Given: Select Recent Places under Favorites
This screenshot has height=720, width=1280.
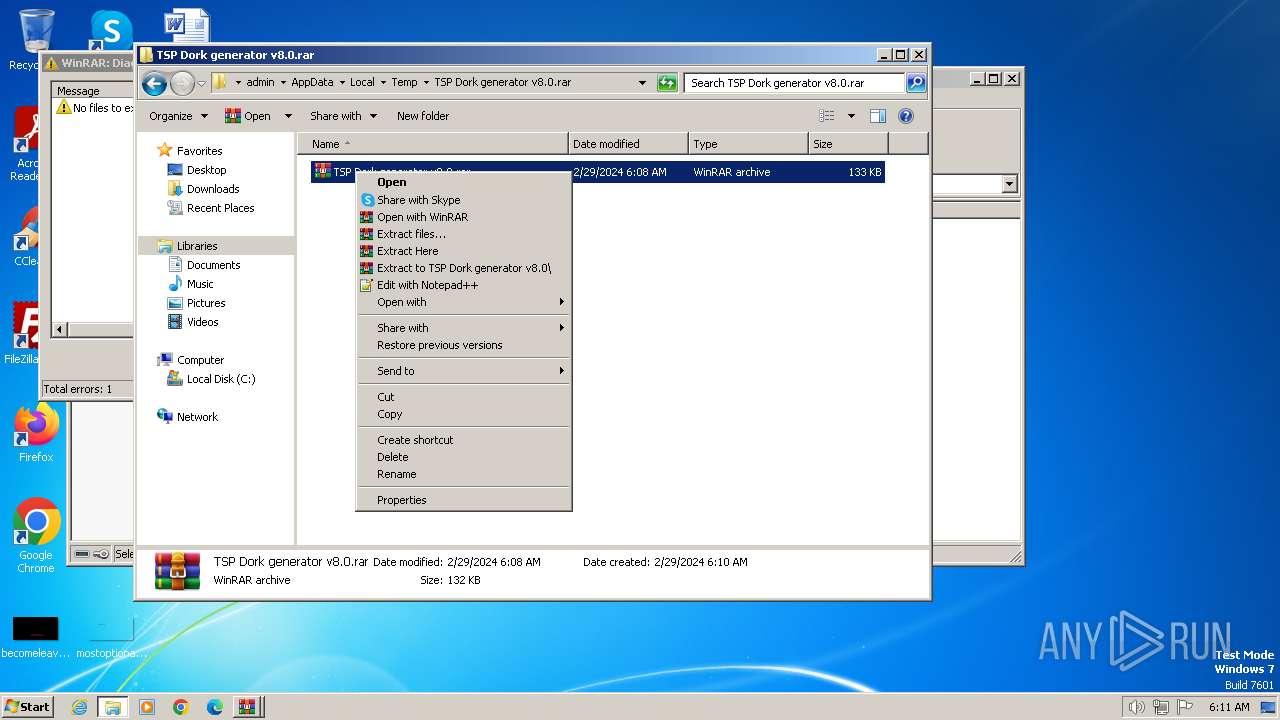Looking at the screenshot, I should pos(220,208).
